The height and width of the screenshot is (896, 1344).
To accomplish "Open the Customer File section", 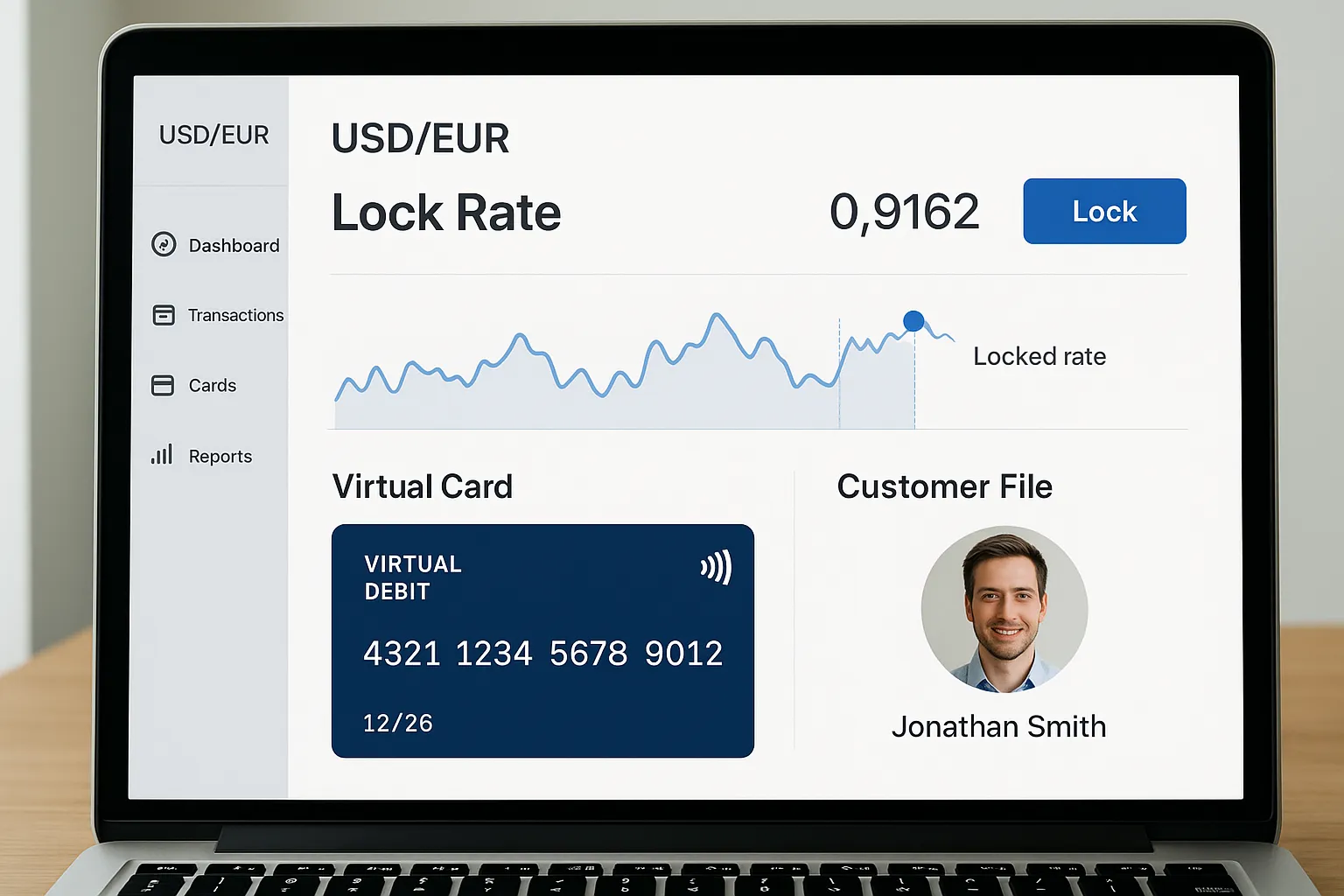I will click(945, 486).
